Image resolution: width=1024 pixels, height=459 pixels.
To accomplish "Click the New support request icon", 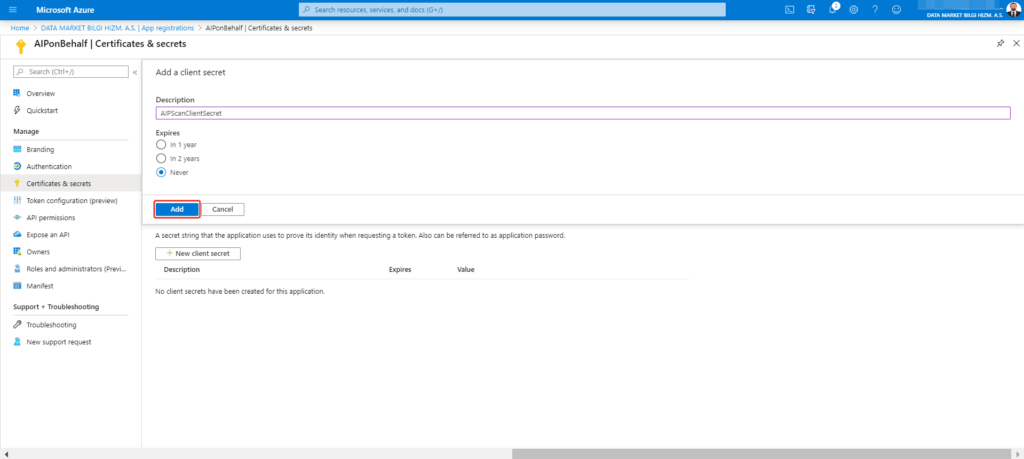I will [x=18, y=341].
